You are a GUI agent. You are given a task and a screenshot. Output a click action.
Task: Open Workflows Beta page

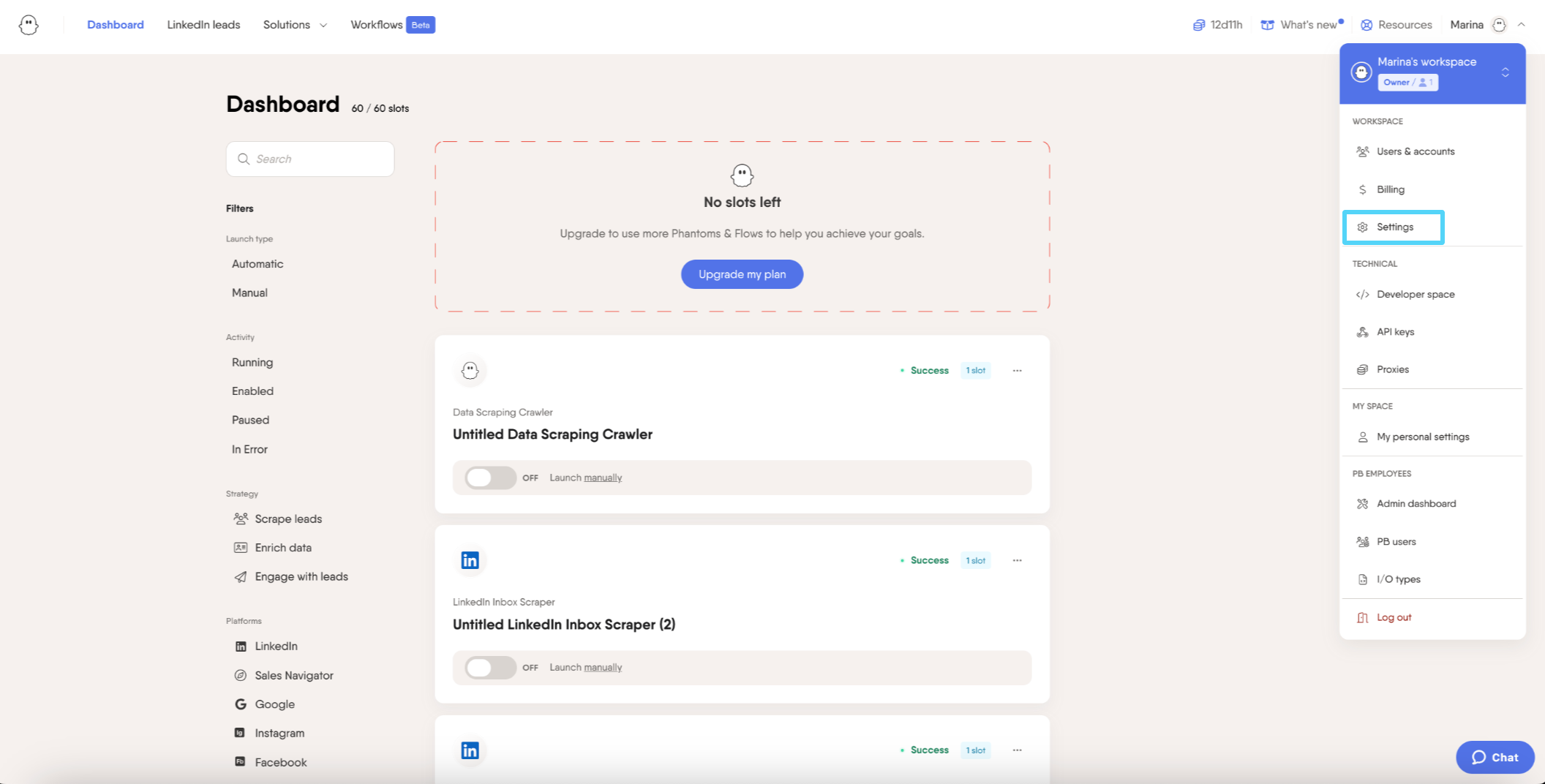pyautogui.click(x=393, y=25)
